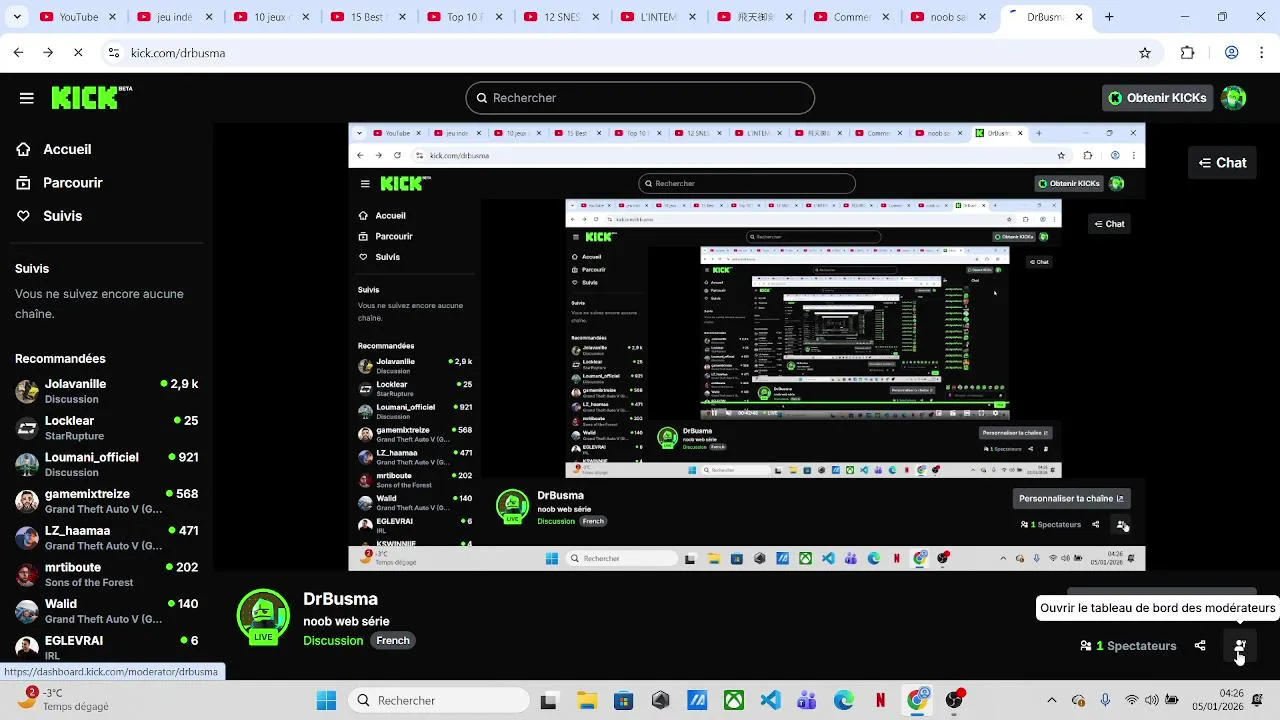This screenshot has height=720, width=1280.
Task: Open Visual Studio Code from taskbar
Action: pyautogui.click(x=770, y=700)
